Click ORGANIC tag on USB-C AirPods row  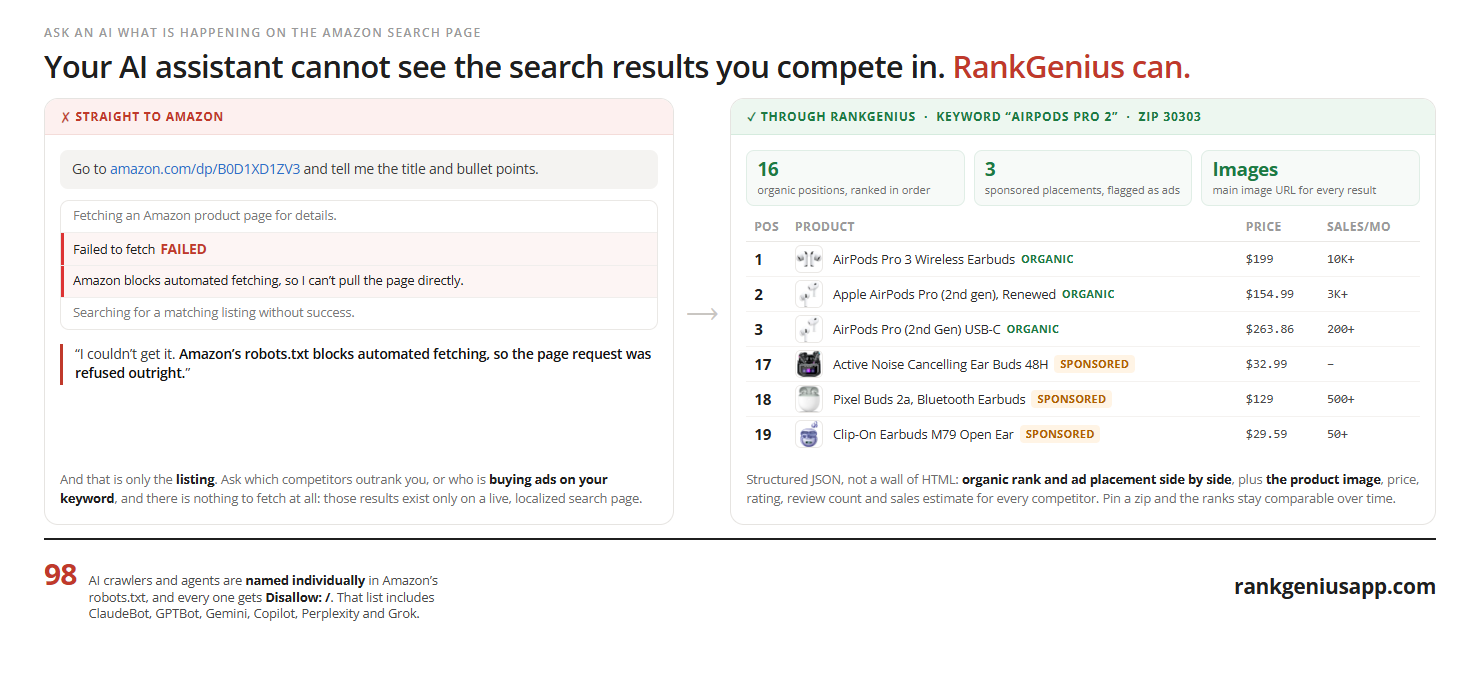pyautogui.click(x=1033, y=329)
